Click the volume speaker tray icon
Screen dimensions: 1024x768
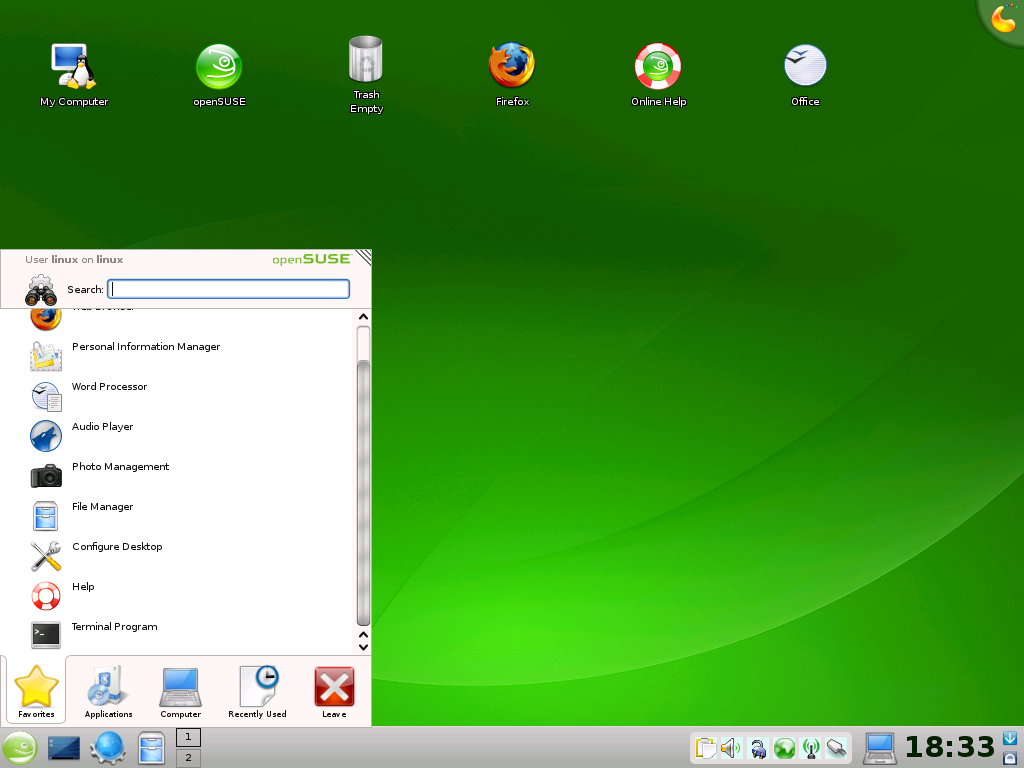click(730, 748)
